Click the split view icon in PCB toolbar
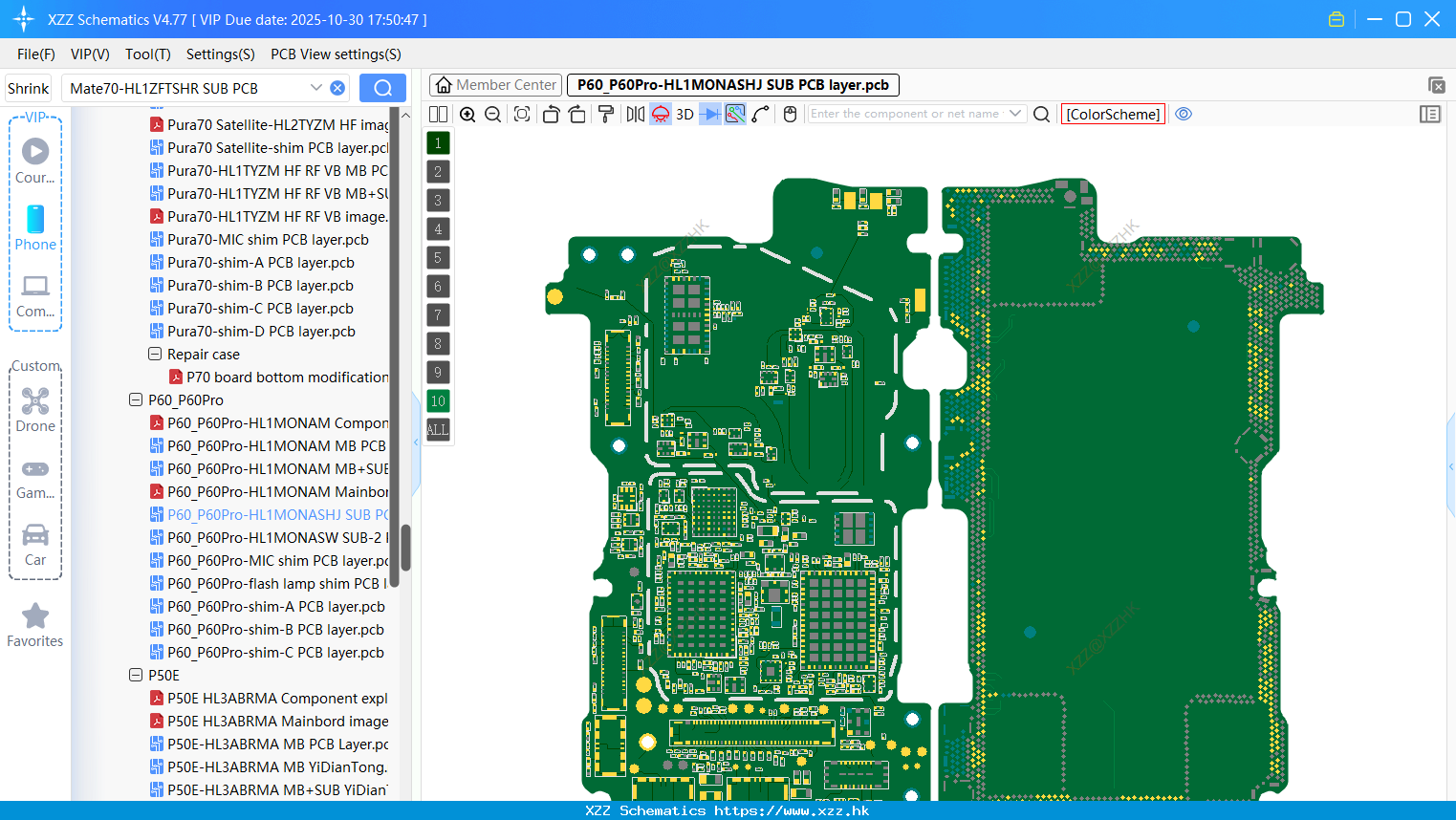 (438, 114)
